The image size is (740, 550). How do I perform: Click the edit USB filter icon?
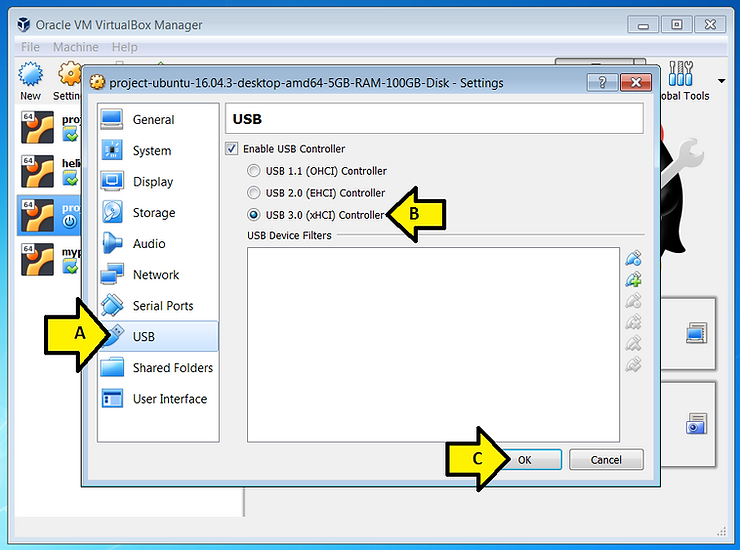(633, 301)
